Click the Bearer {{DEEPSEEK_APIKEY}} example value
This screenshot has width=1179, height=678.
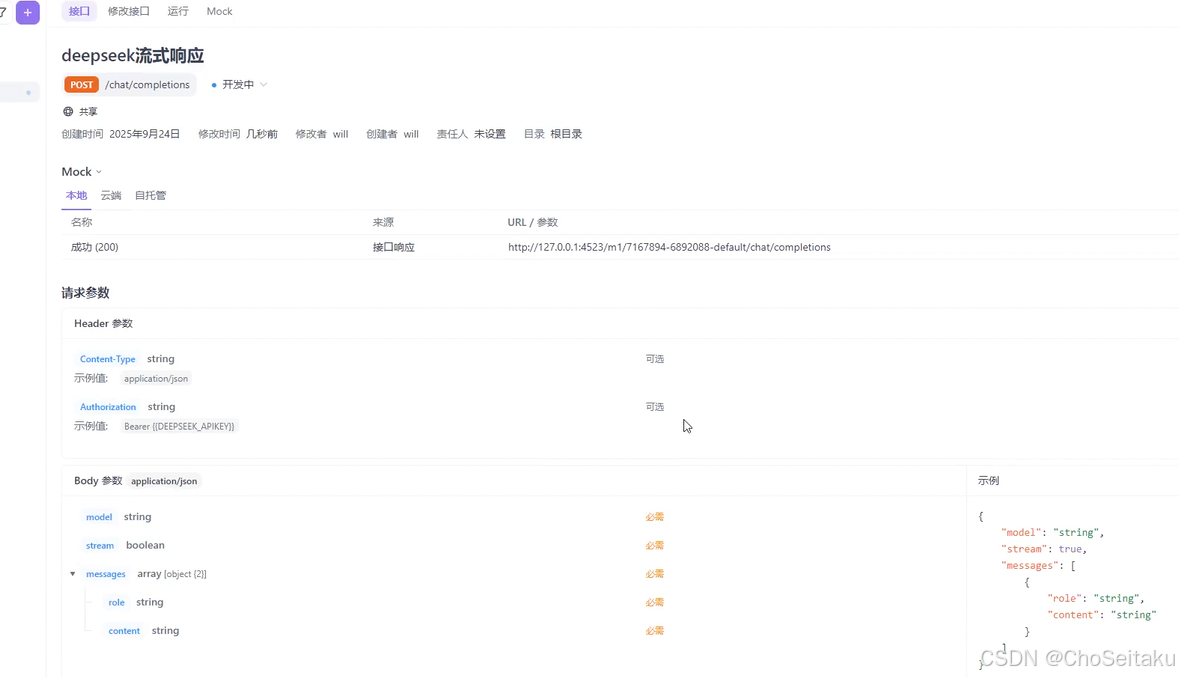(179, 426)
